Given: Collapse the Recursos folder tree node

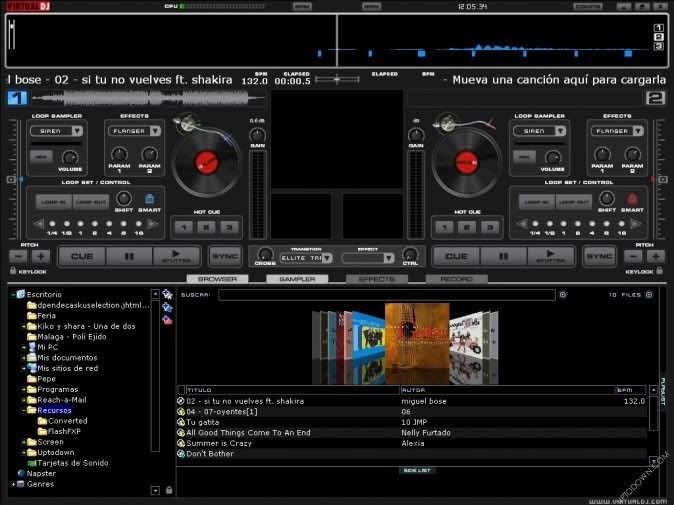Looking at the screenshot, I should 24,410.
